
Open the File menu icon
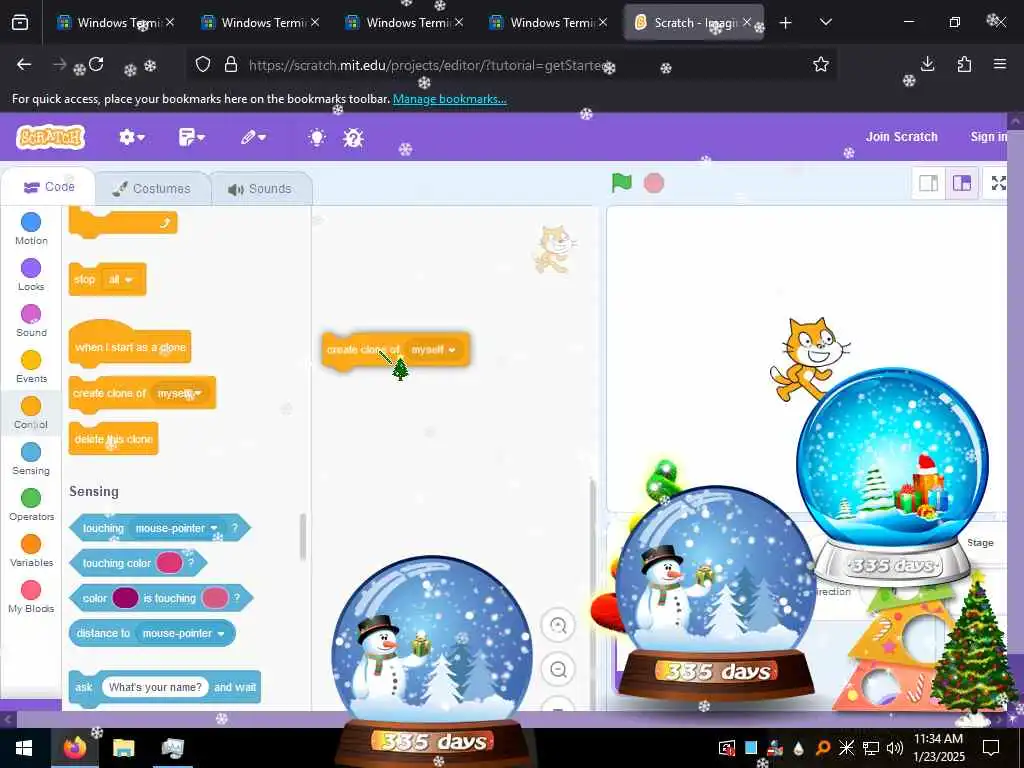click(x=191, y=137)
